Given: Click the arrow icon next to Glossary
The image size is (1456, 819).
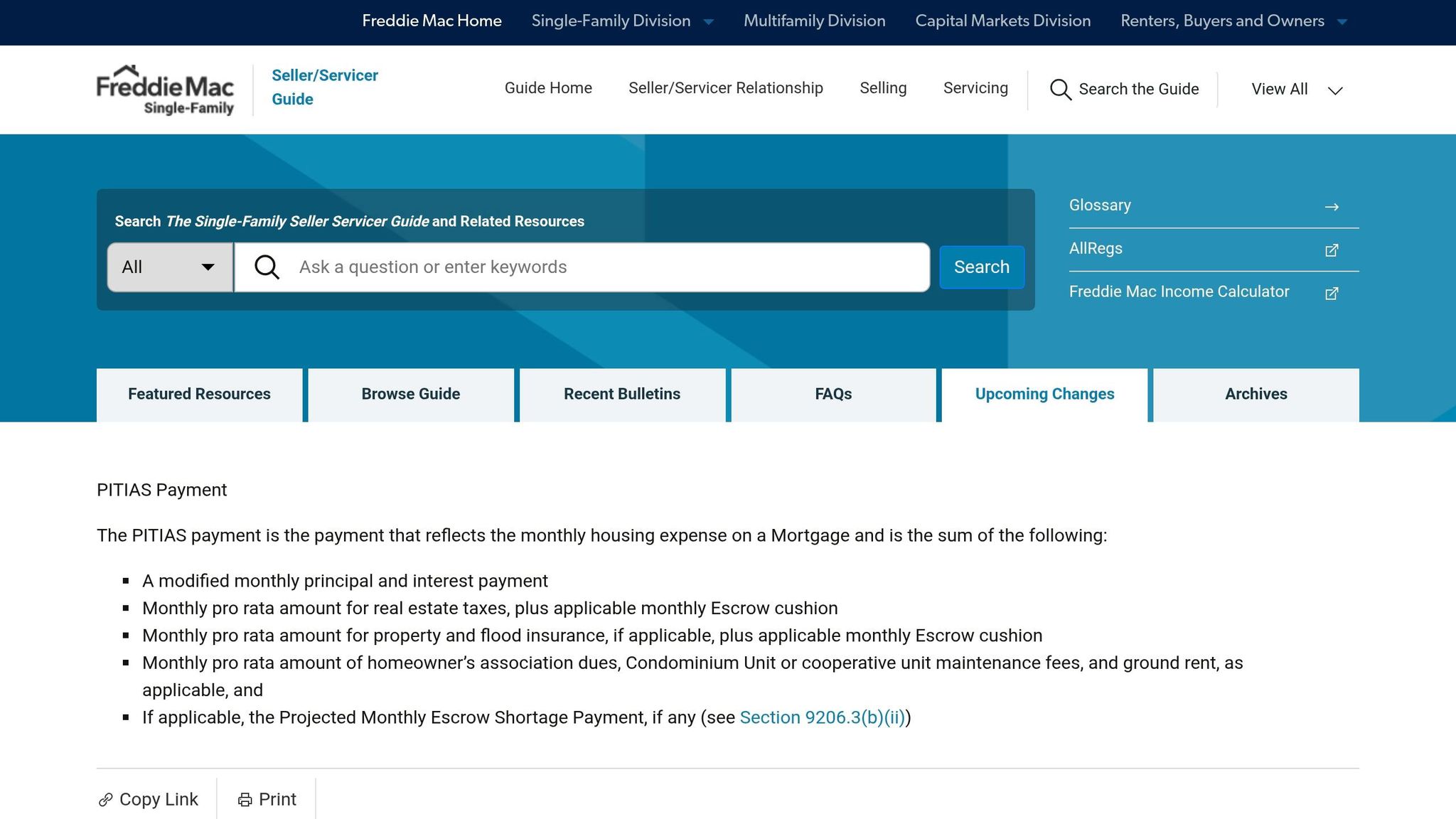Looking at the screenshot, I should [x=1332, y=207].
